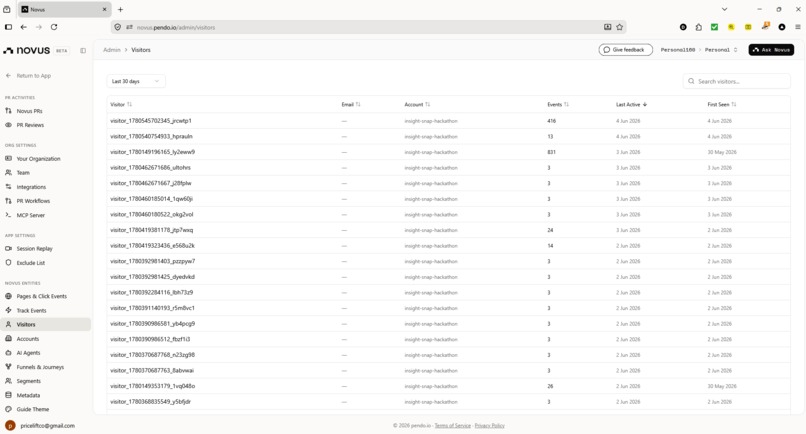
Task: Go back in browser history
Action: 24,27
